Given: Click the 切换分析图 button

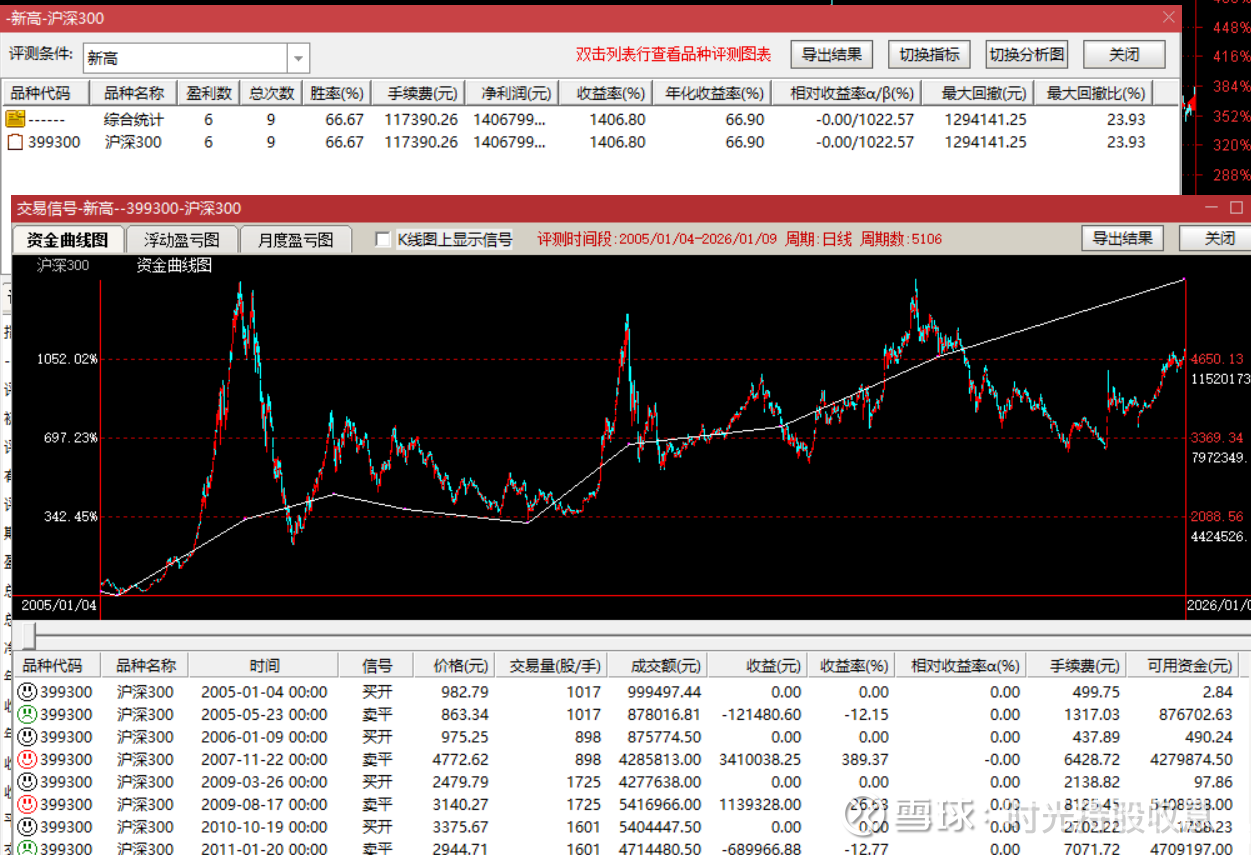Looking at the screenshot, I should 1026,54.
